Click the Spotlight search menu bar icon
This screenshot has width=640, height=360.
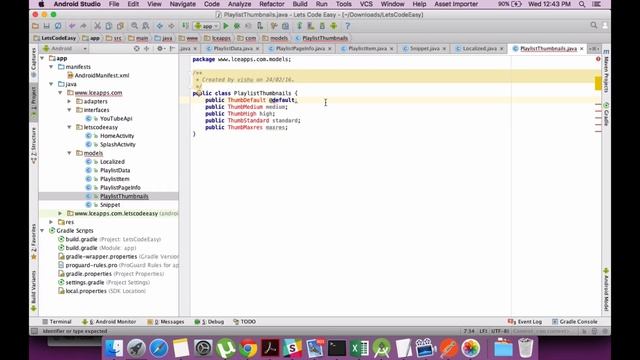tap(582, 4)
